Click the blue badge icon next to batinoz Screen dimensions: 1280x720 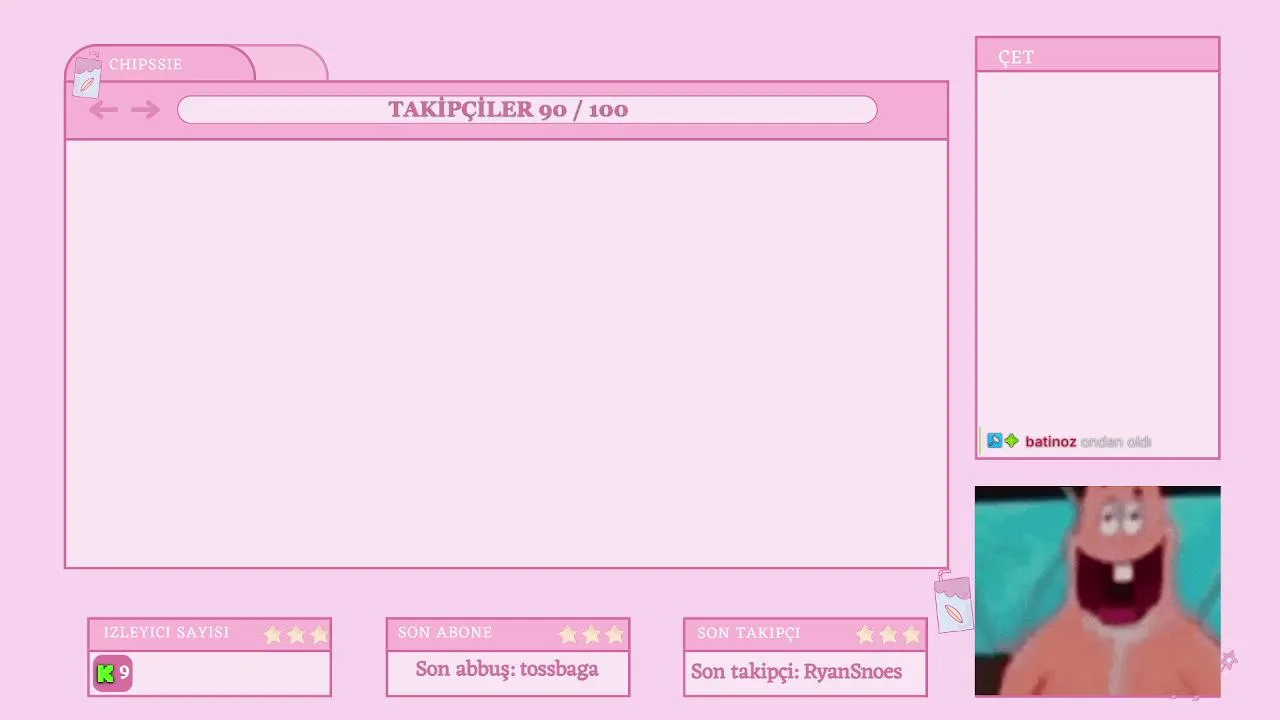[x=994, y=441]
